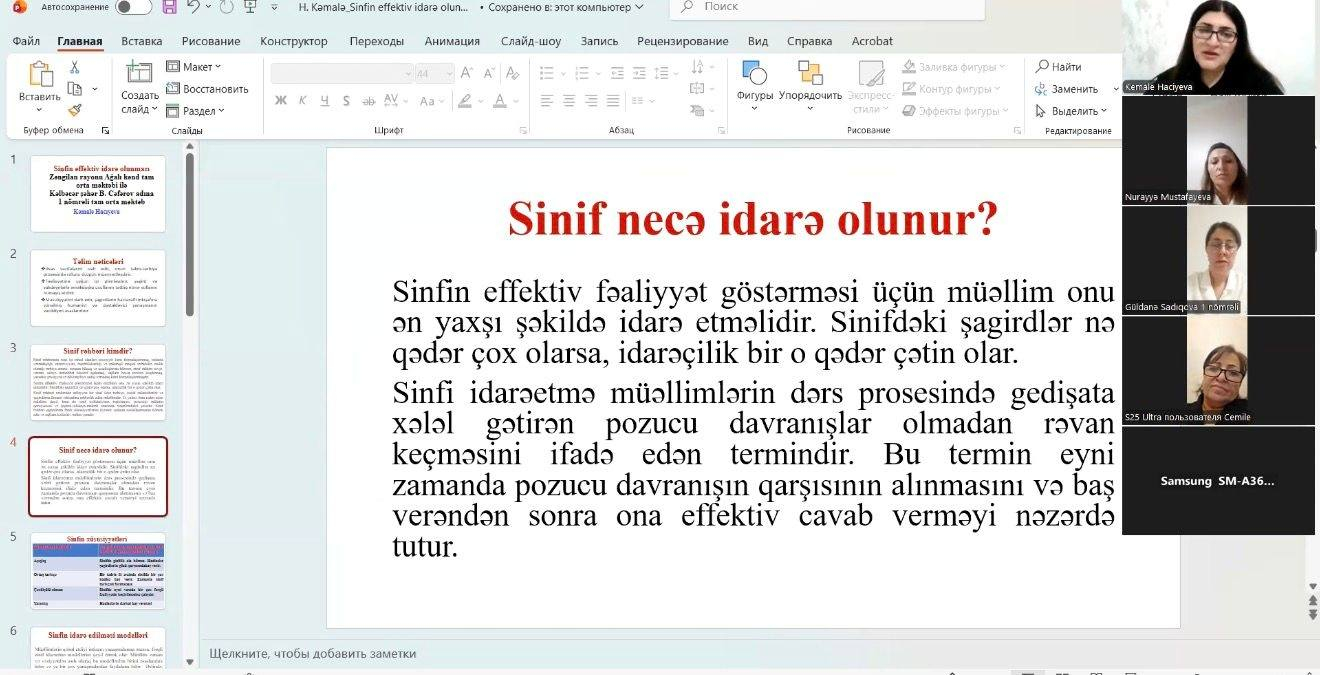Select the Format Painter tool
The width and height of the screenshot is (1320, 675).
75,111
